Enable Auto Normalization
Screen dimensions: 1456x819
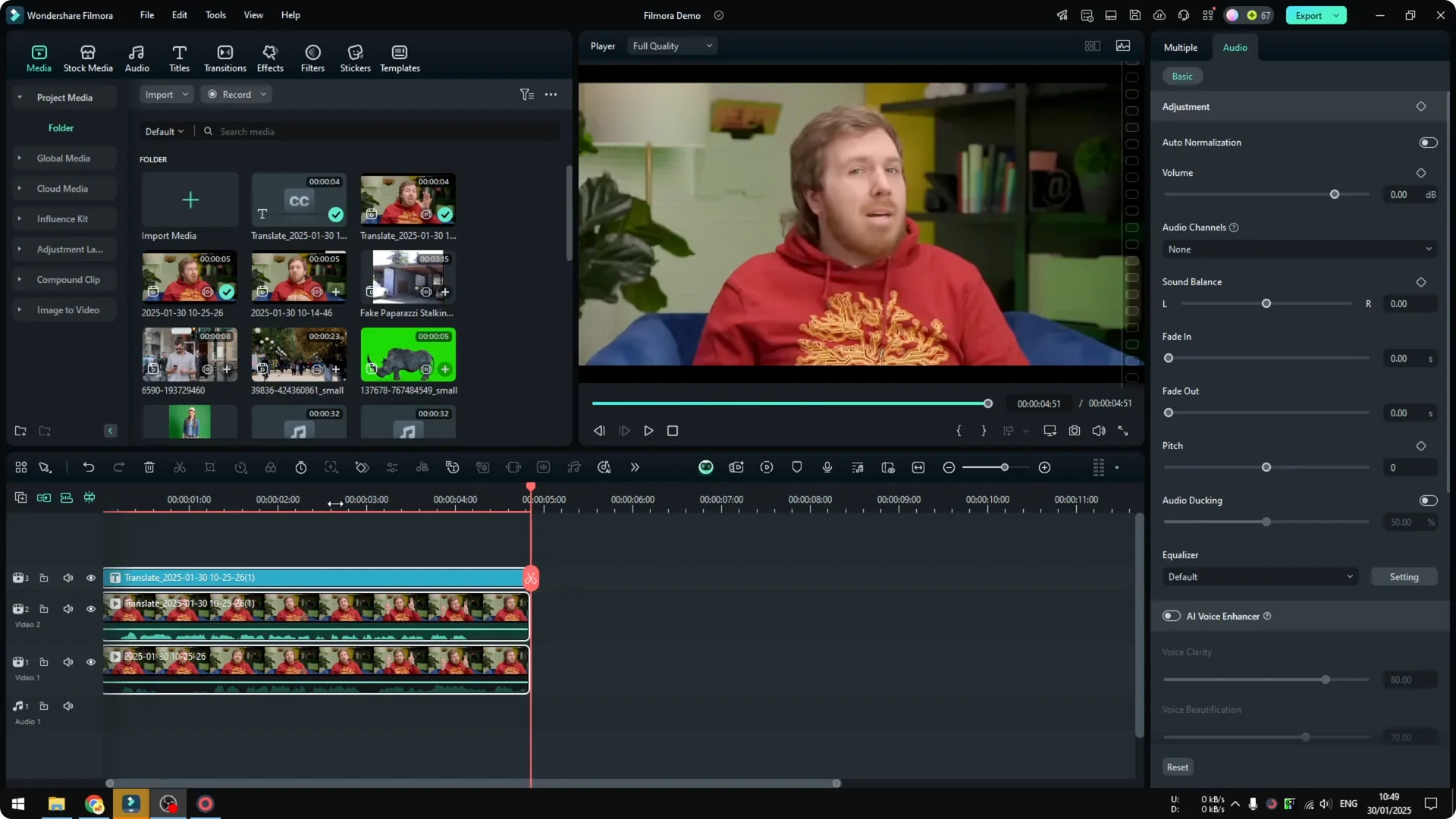(1428, 142)
